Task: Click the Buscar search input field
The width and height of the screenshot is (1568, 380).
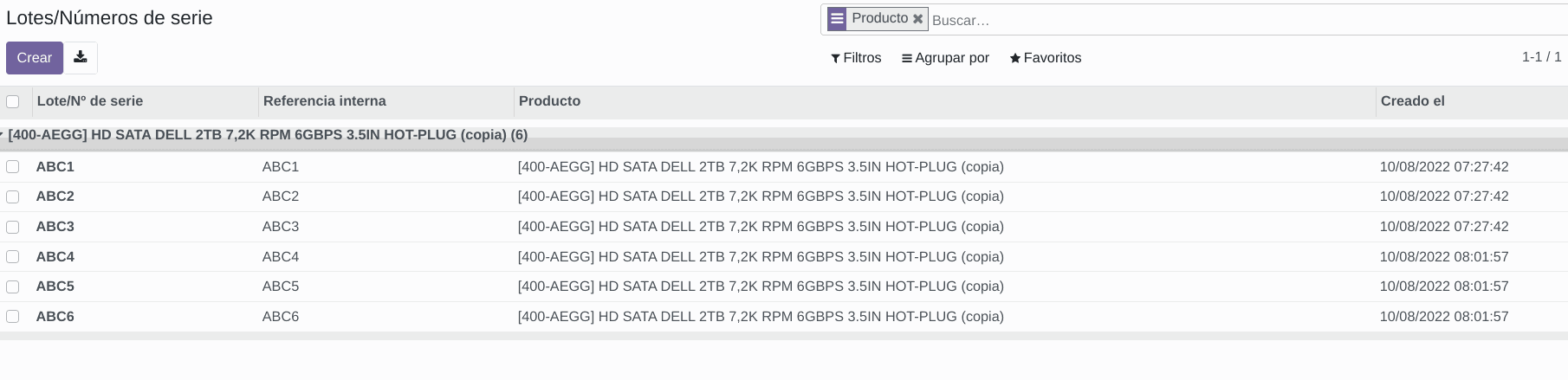Action: 1247,20
